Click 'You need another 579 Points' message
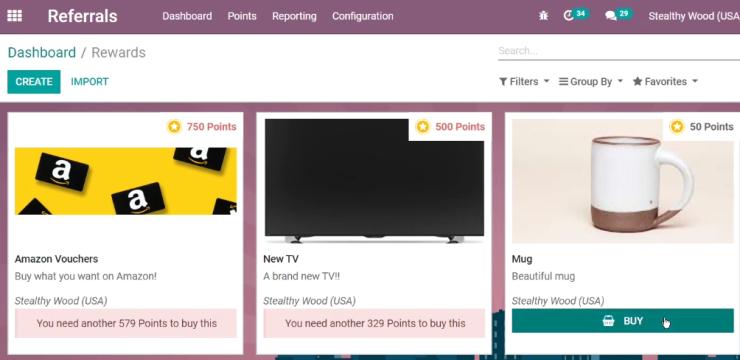Viewport: 740px width, 360px height. (126, 323)
